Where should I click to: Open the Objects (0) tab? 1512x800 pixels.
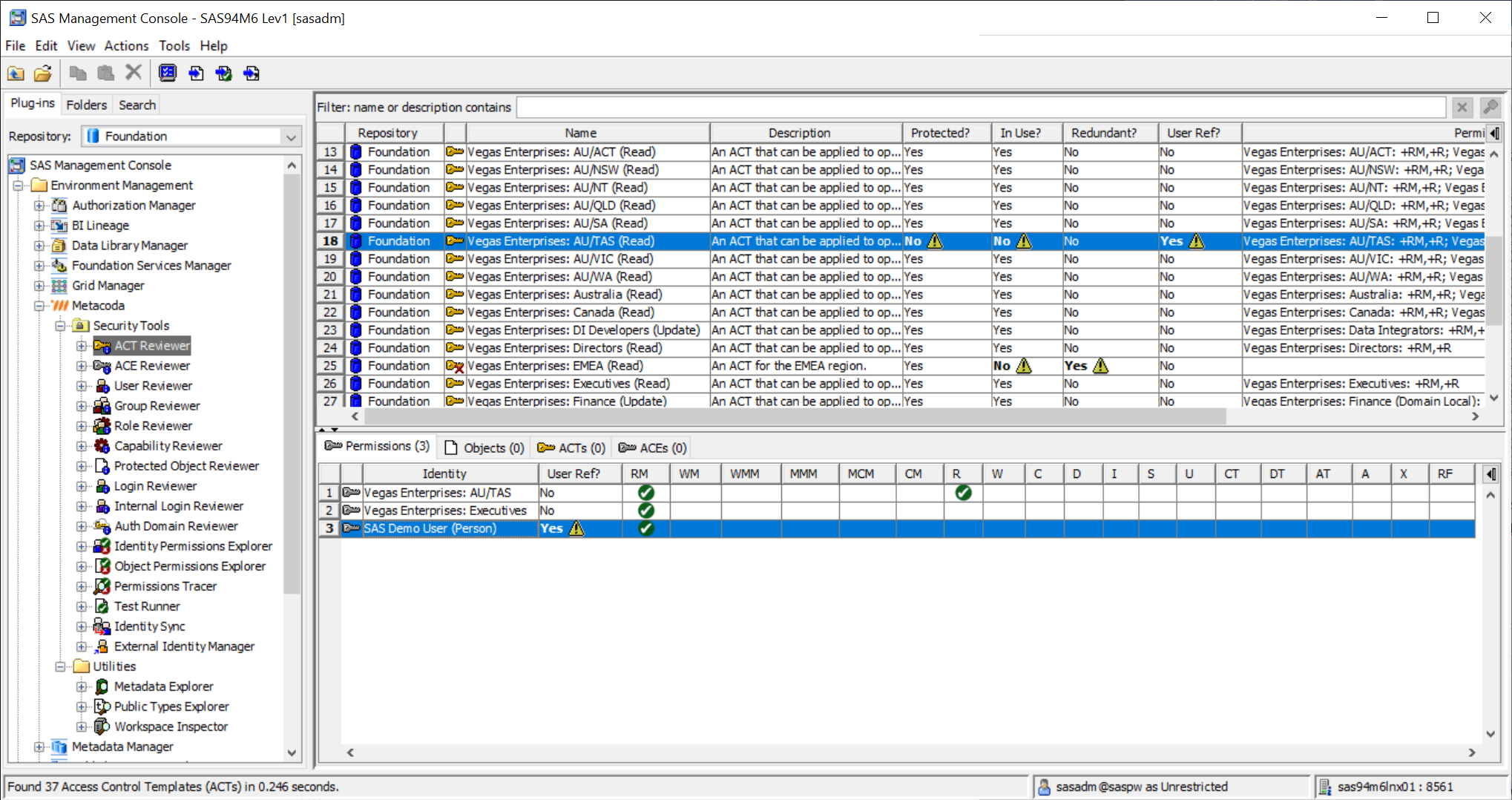pos(484,447)
